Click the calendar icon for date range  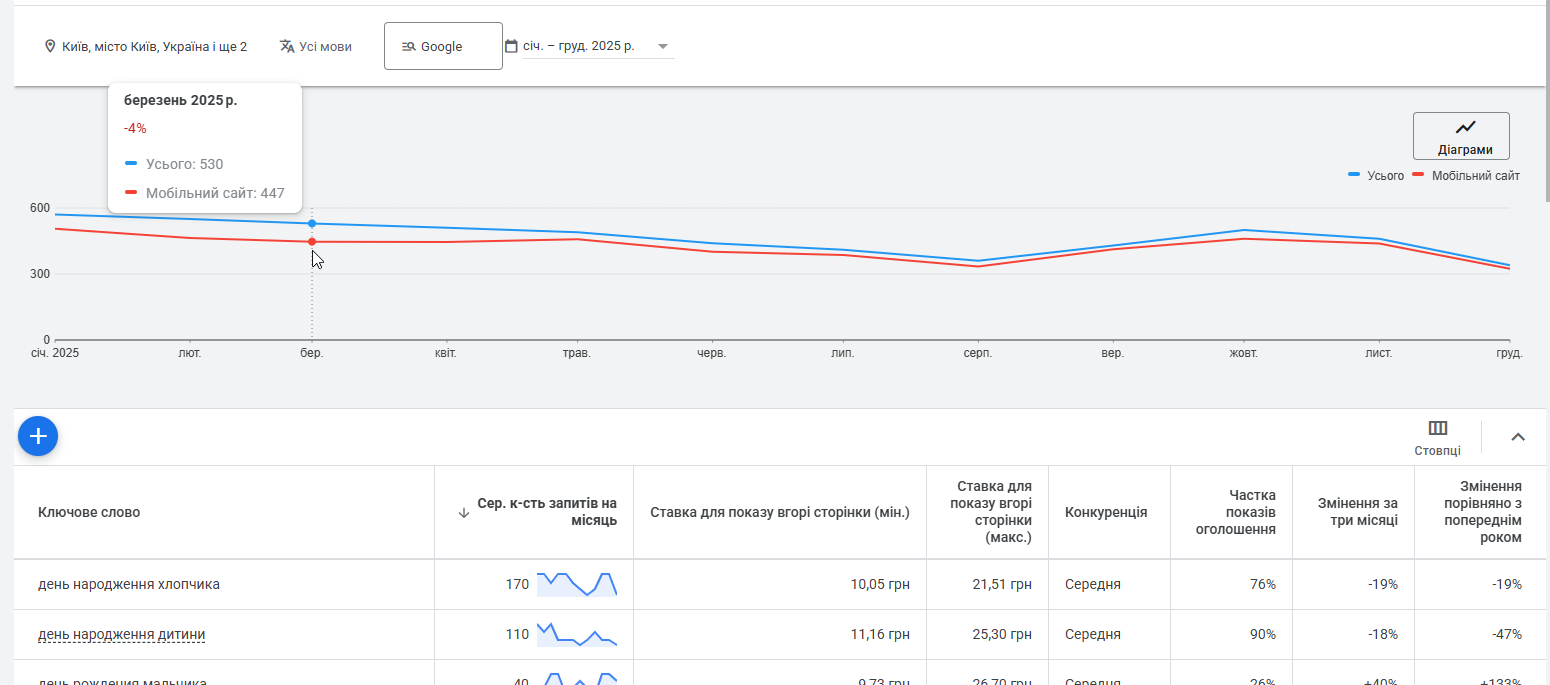[511, 46]
